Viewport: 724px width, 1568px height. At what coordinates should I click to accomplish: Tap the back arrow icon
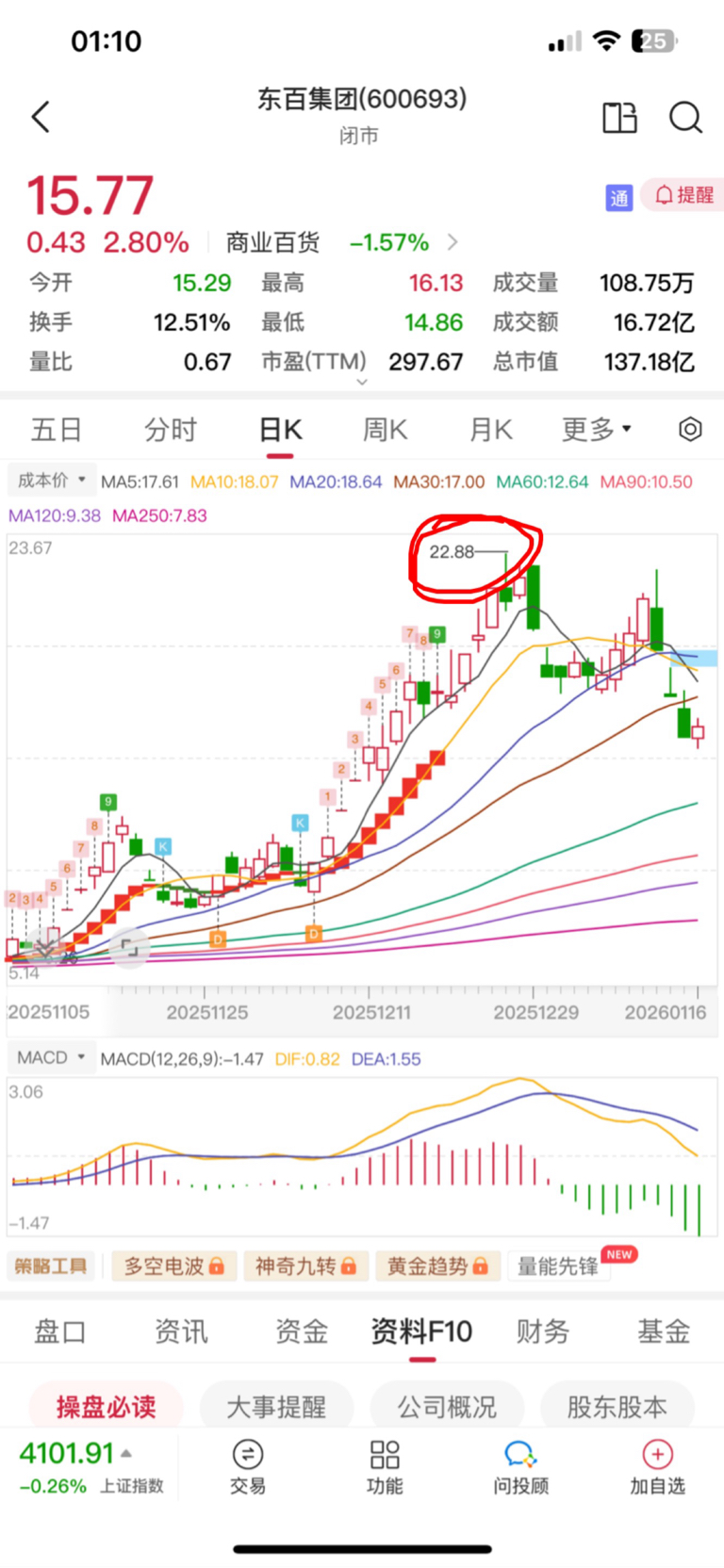point(40,118)
